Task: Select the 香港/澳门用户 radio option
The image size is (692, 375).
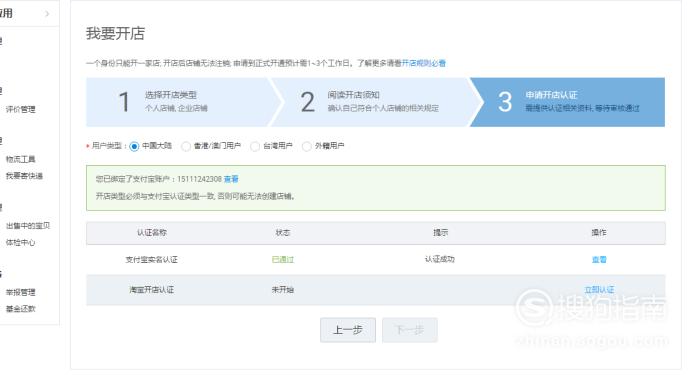Action: 186,146
